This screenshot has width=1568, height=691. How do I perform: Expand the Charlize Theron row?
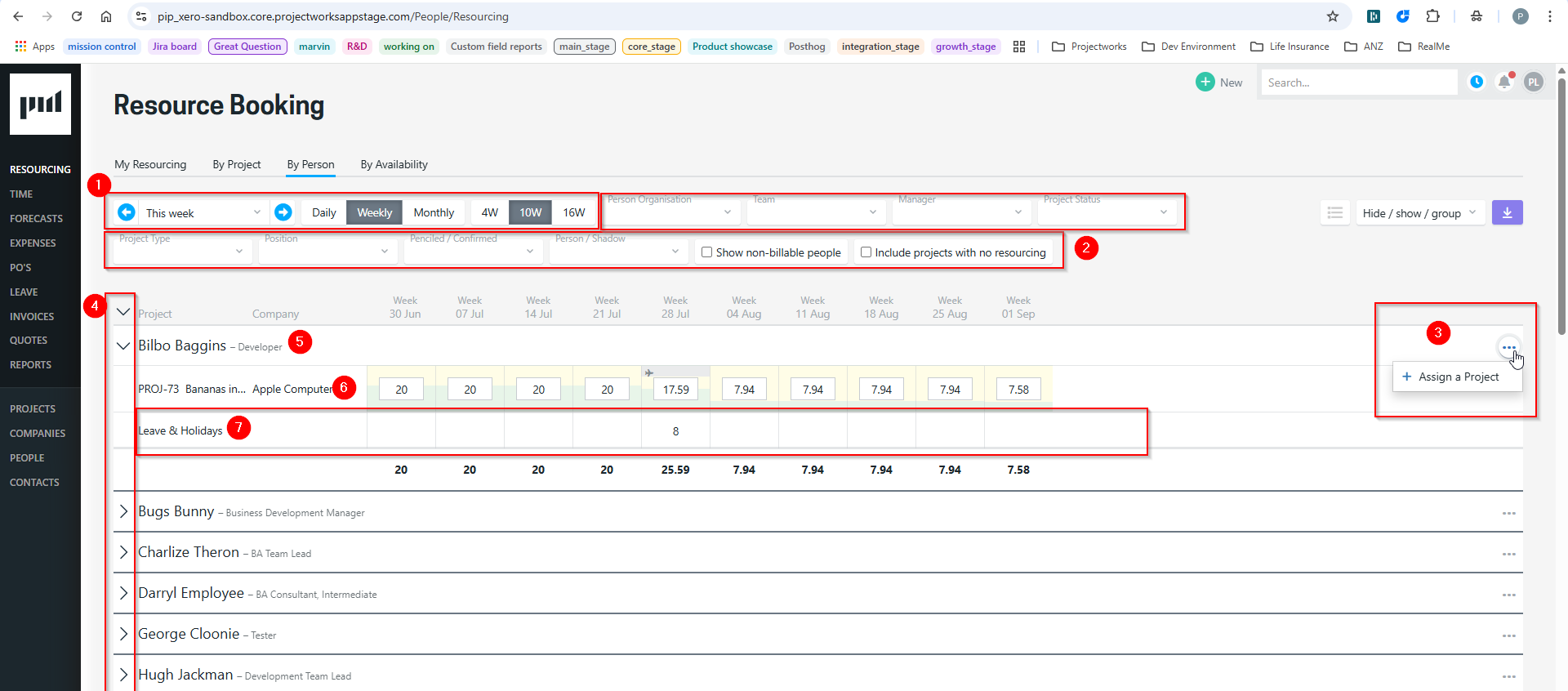click(x=123, y=552)
